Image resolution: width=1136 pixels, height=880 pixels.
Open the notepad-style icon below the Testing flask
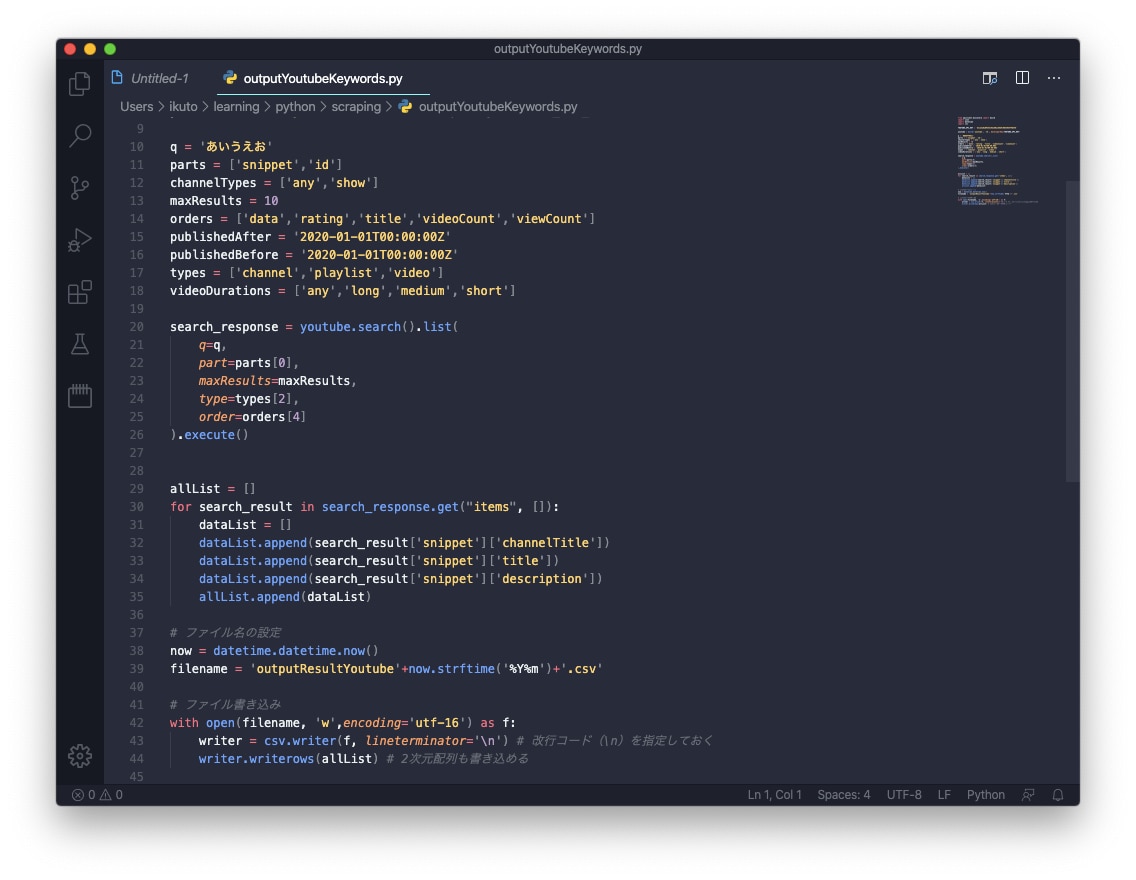click(x=80, y=395)
